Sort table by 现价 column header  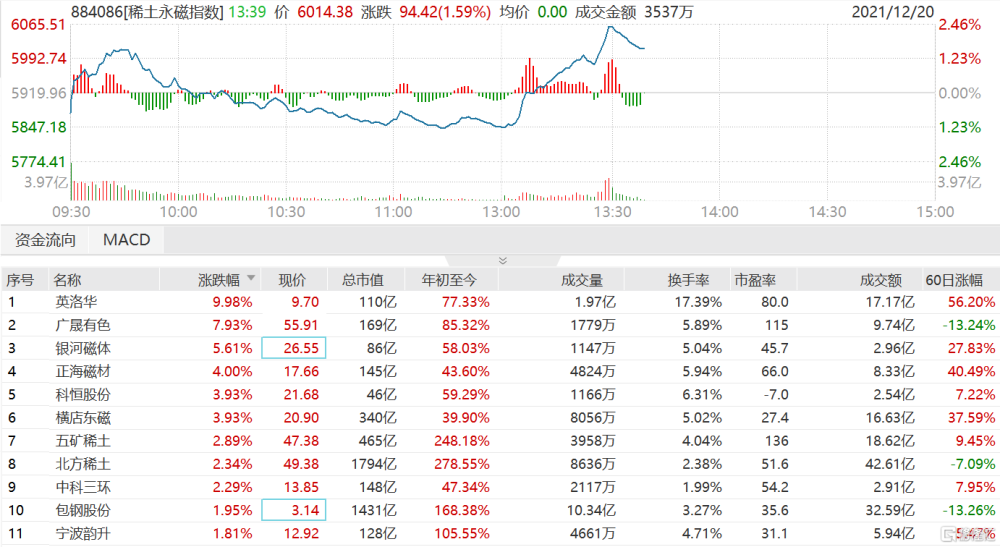point(293,280)
